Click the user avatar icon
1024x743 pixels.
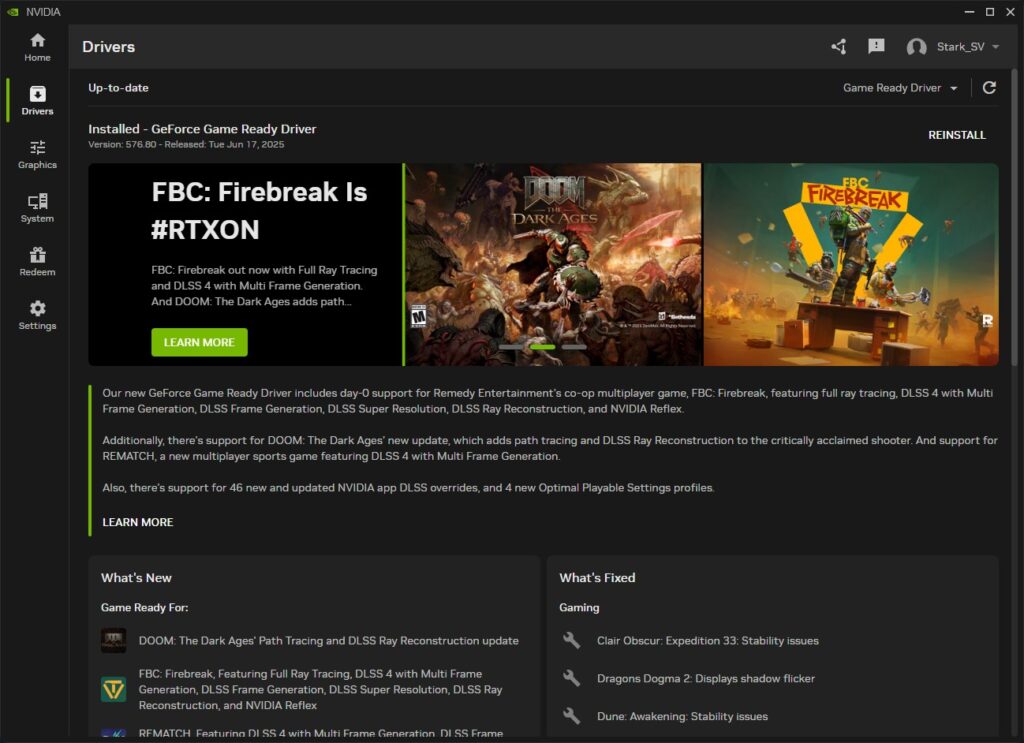pyautogui.click(x=916, y=47)
